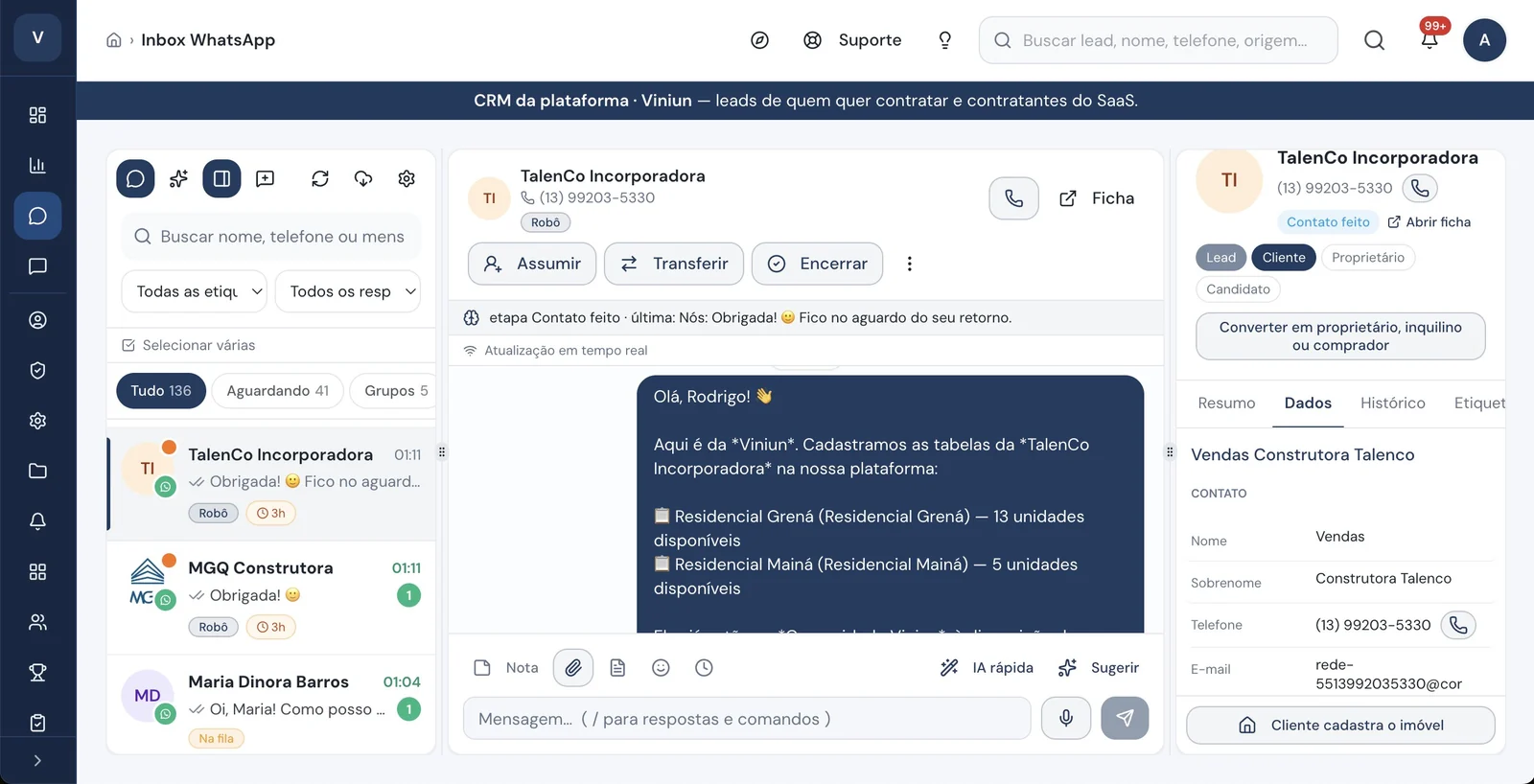
Task: Open inbox settings gear
Action: coord(407,178)
